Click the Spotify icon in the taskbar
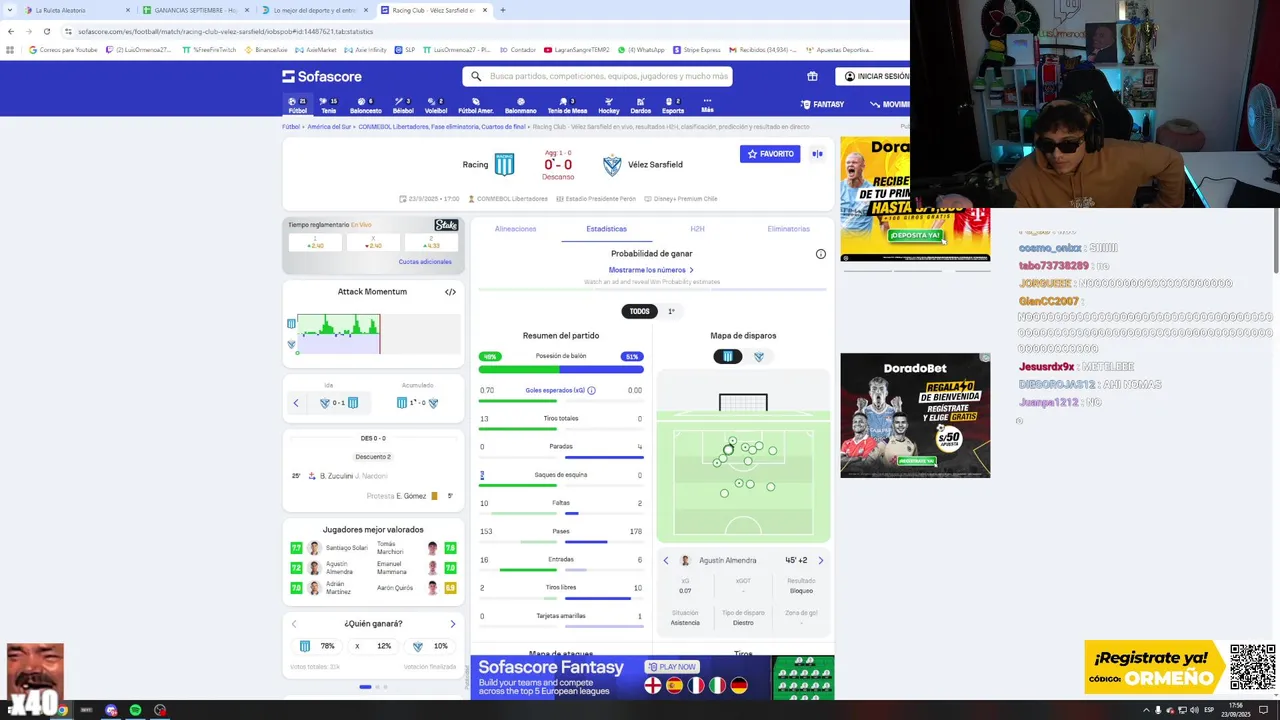1280x720 pixels. point(135,710)
